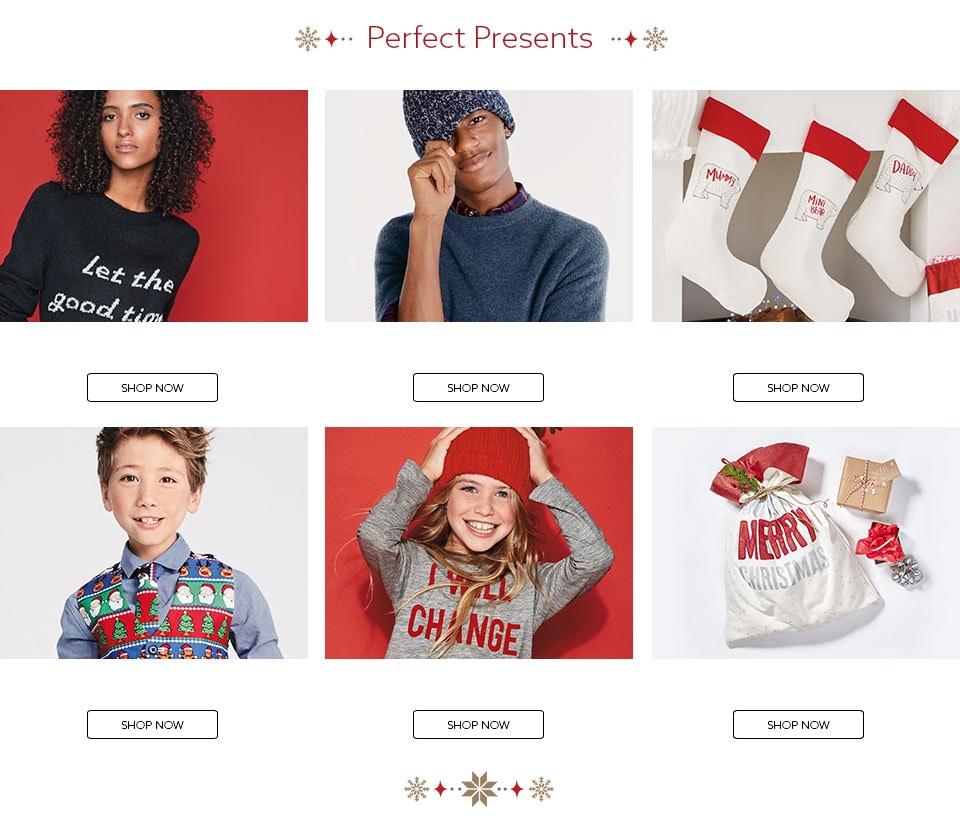
Task: Click the bottom-left snowflake in the footer divider
Action: (417, 789)
